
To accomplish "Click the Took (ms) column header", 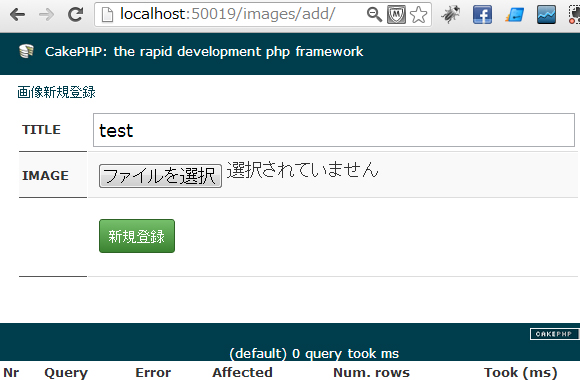I will coord(520,373).
